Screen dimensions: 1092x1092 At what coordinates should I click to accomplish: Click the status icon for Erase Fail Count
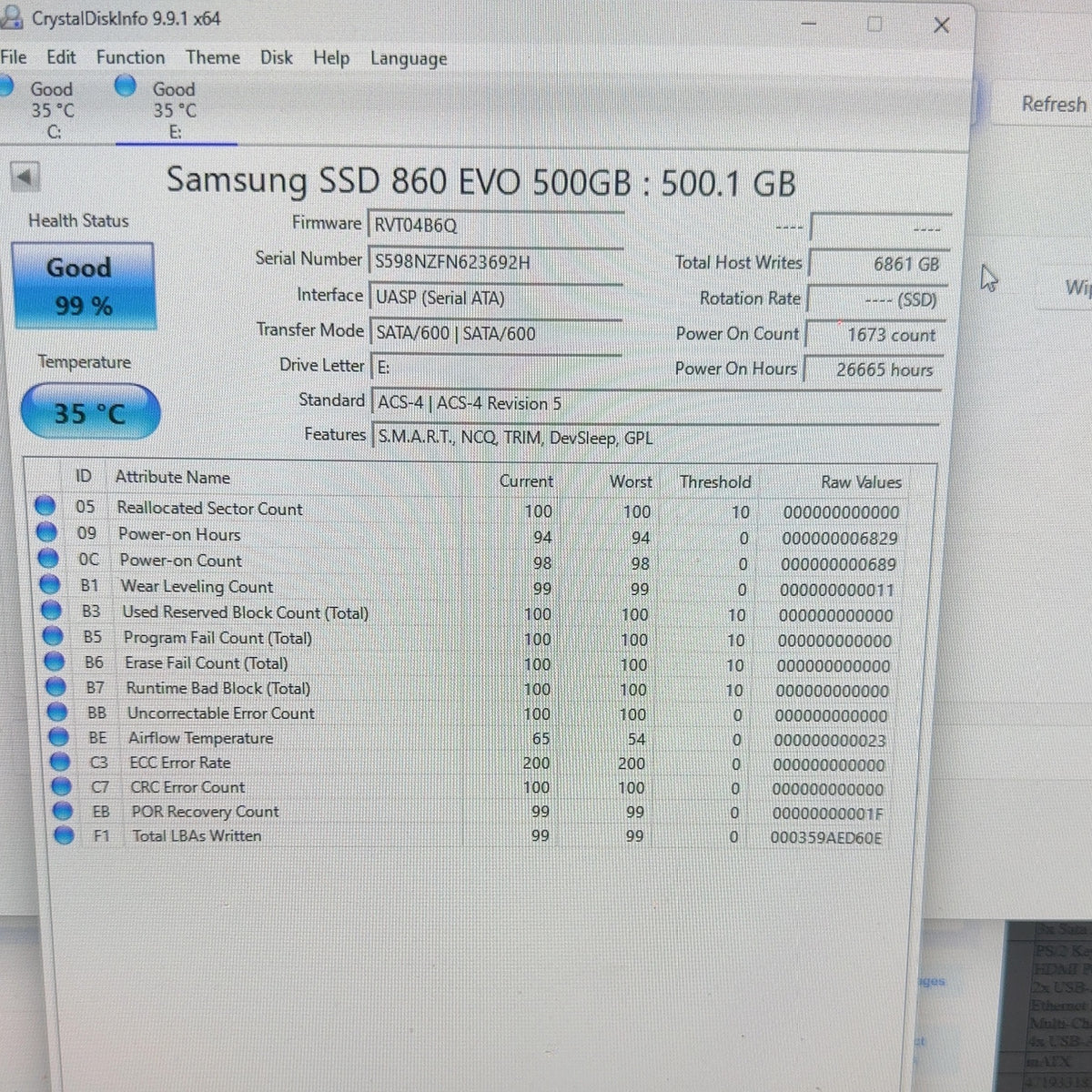click(55, 662)
